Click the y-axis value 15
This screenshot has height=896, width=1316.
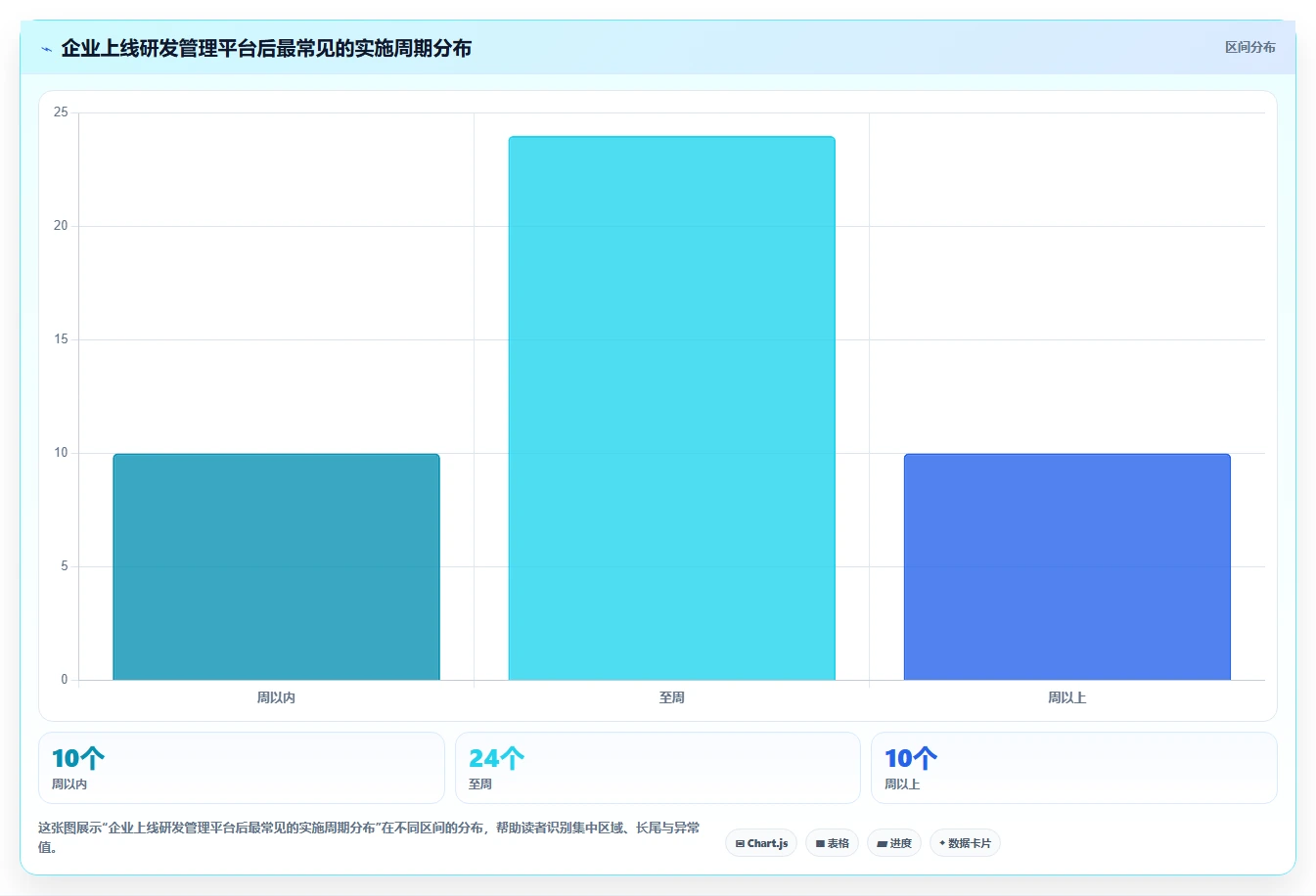point(61,339)
